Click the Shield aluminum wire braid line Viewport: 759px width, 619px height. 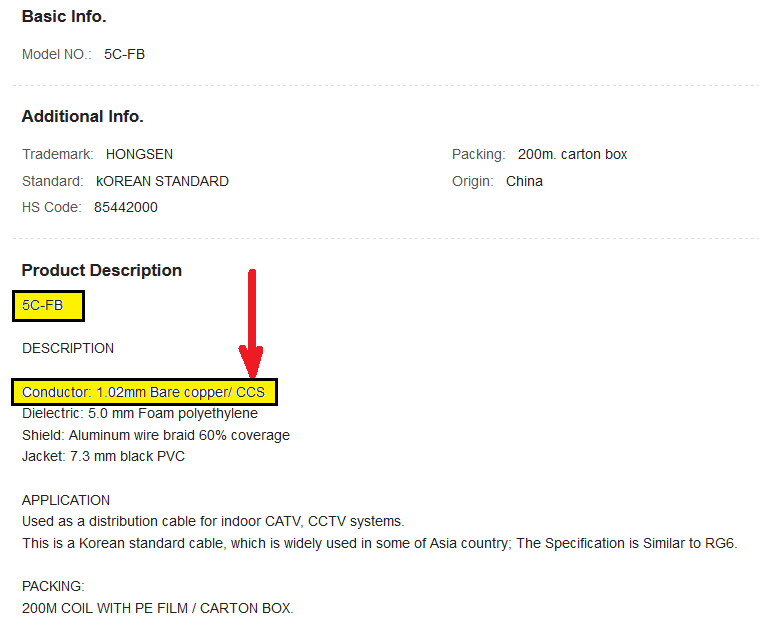[156, 435]
